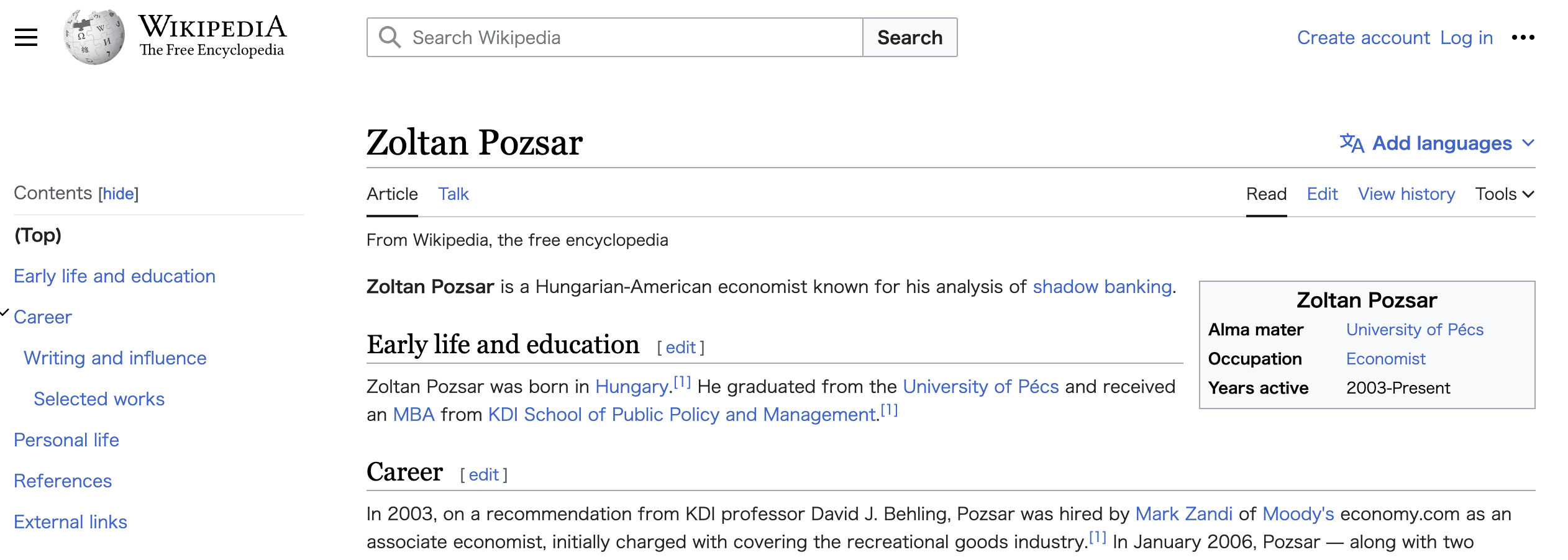The height and width of the screenshot is (560, 1568).
Task: Jump to Writing and influence section
Action: coord(115,358)
